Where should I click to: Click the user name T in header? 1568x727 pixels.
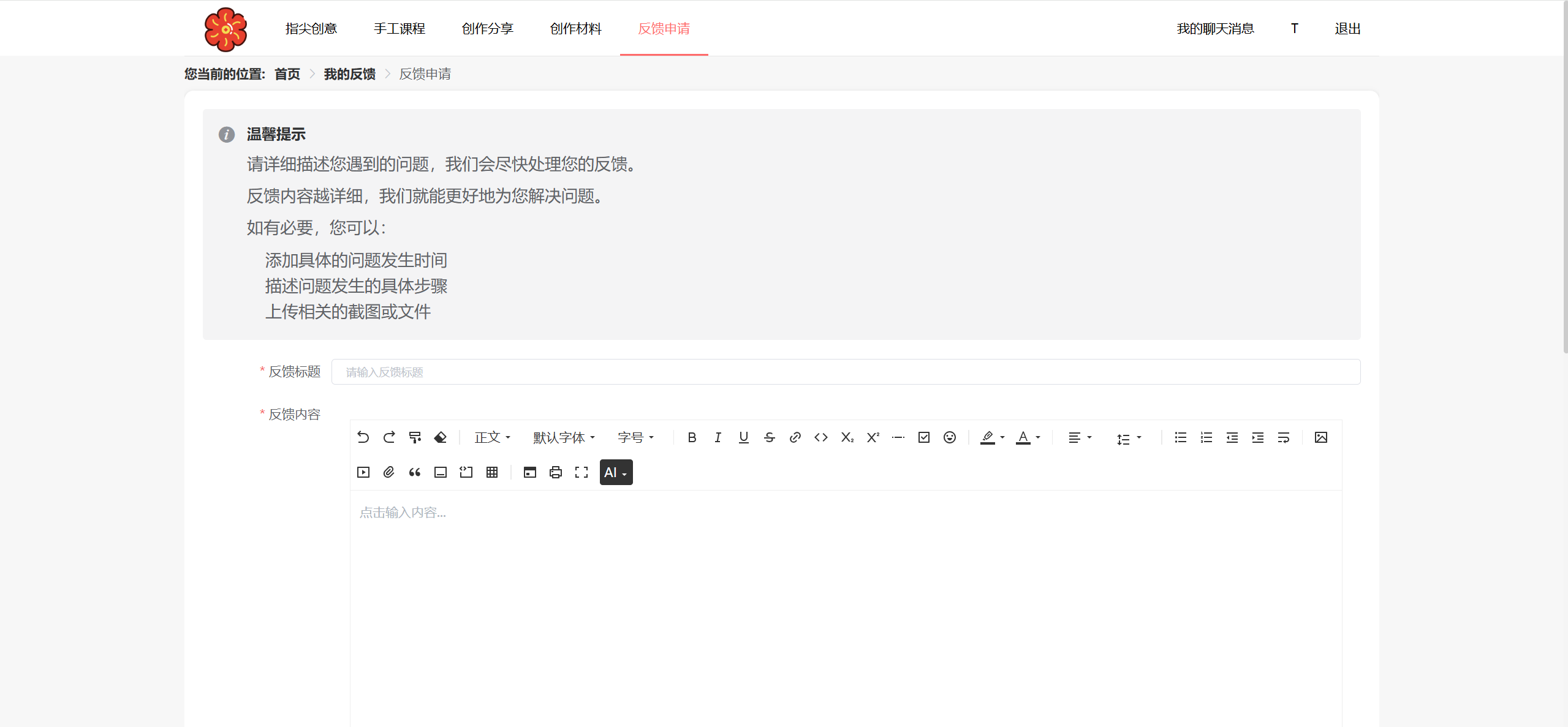[1295, 28]
